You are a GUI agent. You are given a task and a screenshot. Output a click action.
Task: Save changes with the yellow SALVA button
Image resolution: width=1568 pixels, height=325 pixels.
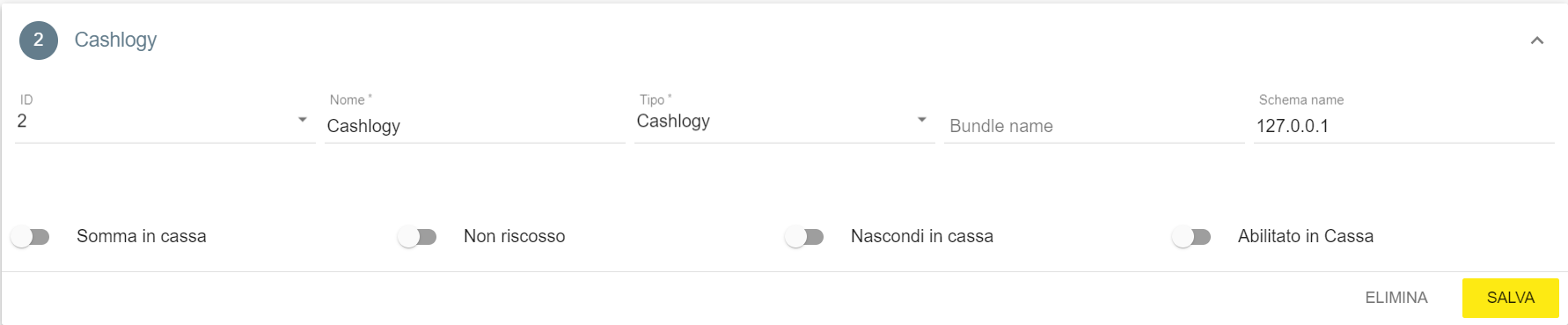pos(1511,298)
